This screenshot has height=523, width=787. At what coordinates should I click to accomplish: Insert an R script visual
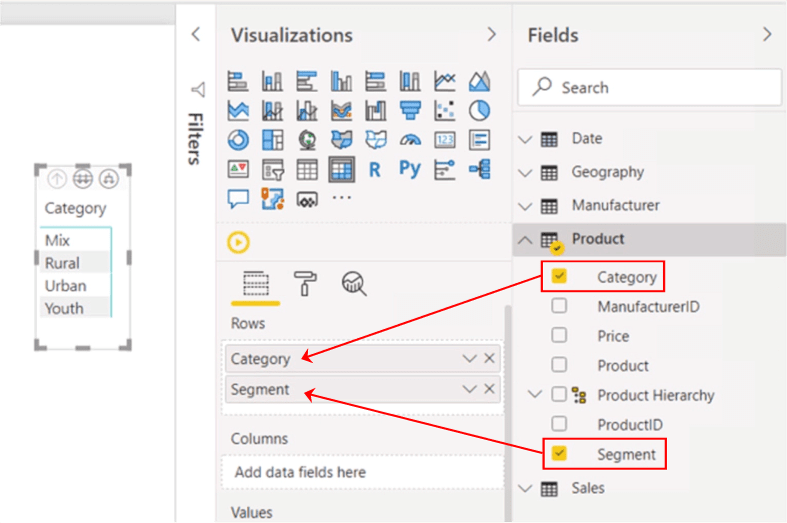[x=375, y=170]
